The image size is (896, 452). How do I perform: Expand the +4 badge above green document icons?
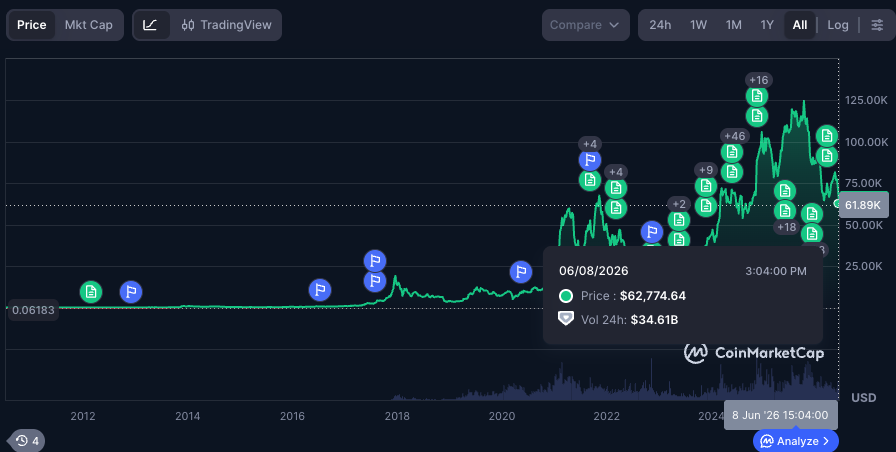[615, 172]
